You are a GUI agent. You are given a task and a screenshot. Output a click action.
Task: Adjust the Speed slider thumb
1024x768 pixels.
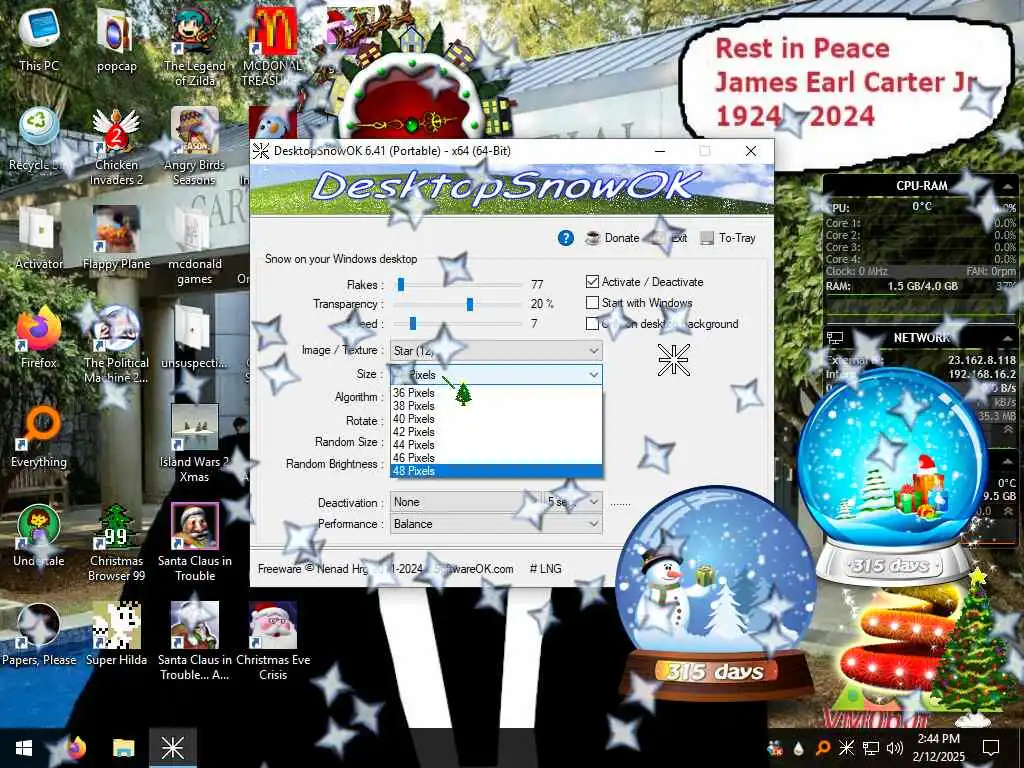(412, 323)
